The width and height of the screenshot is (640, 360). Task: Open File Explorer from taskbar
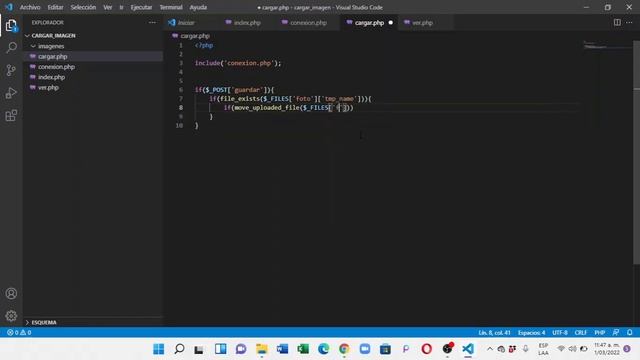(x=262, y=349)
